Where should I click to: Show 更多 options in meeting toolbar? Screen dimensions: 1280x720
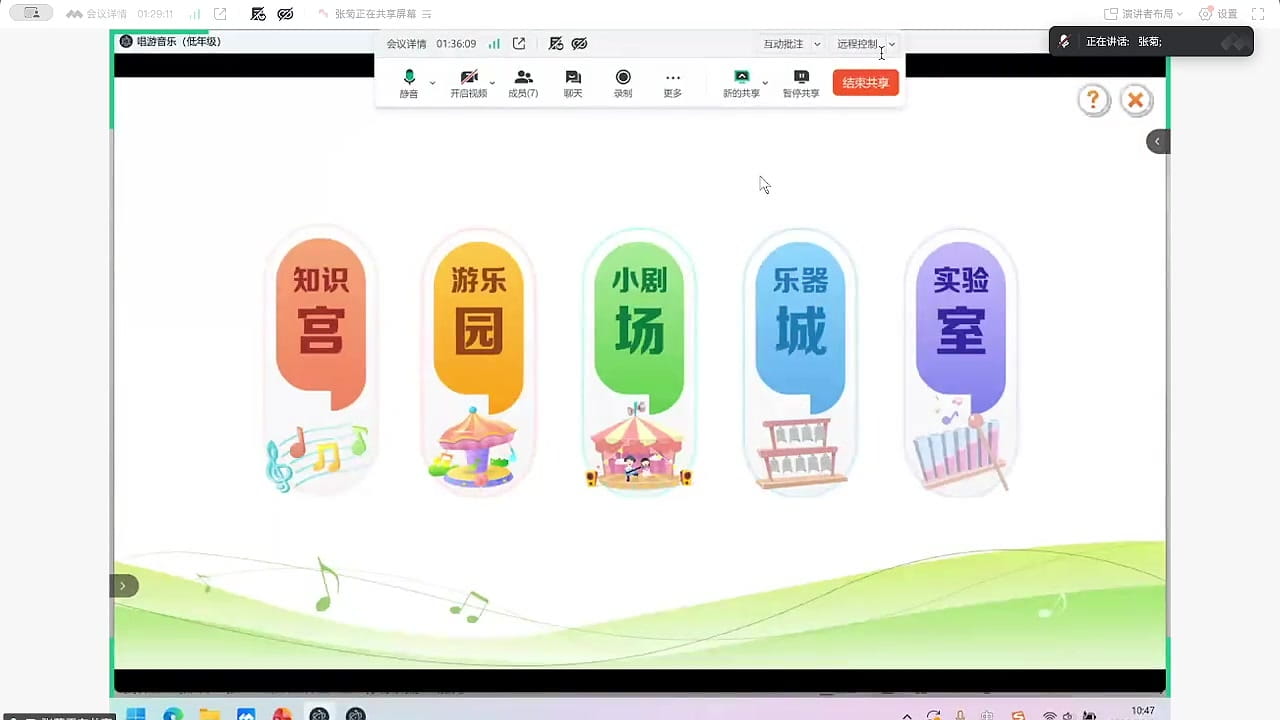[x=673, y=84]
